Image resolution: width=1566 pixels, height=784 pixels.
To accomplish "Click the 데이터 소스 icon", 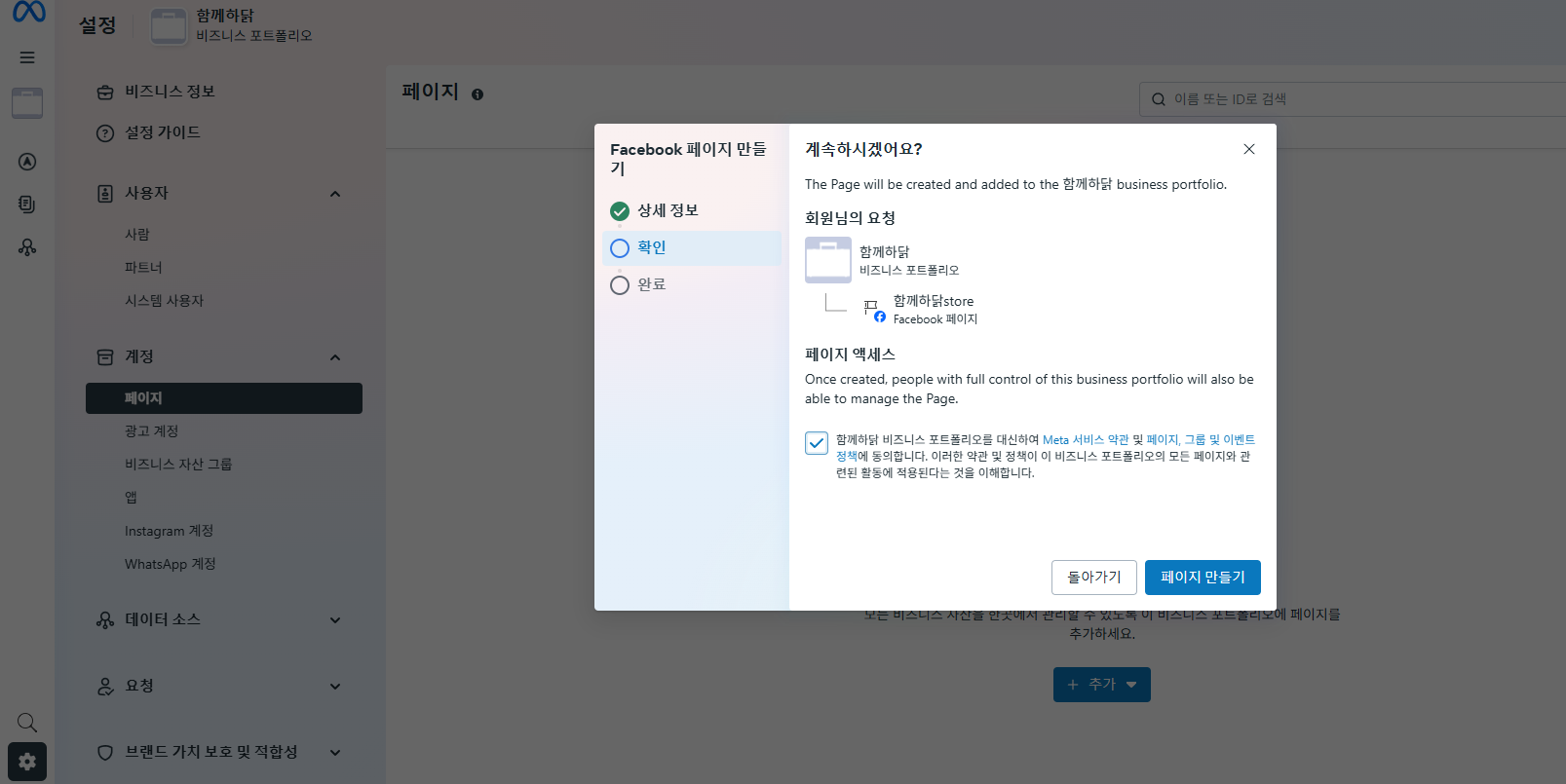I will coord(105,620).
